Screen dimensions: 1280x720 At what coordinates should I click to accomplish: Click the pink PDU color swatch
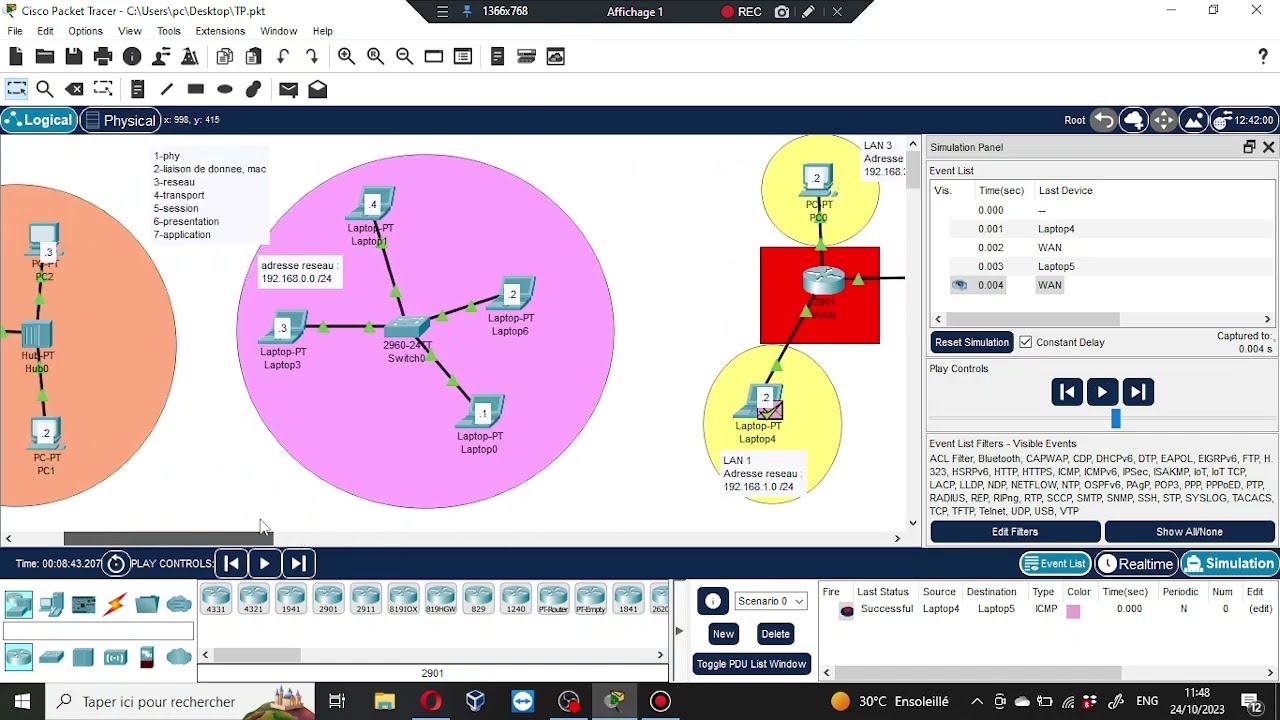pos(1073,611)
